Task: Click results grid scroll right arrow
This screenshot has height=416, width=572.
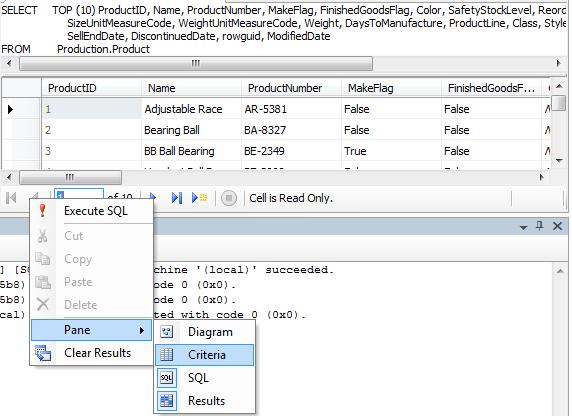Action: click(x=542, y=177)
